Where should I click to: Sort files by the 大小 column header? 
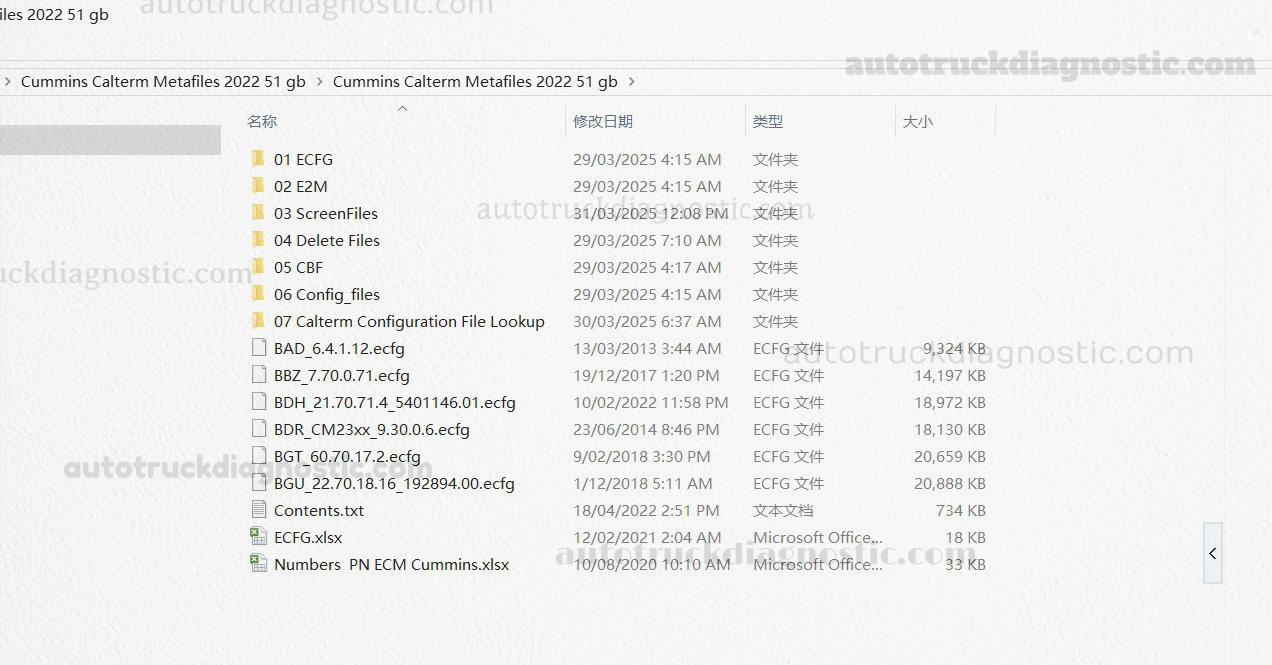click(918, 121)
